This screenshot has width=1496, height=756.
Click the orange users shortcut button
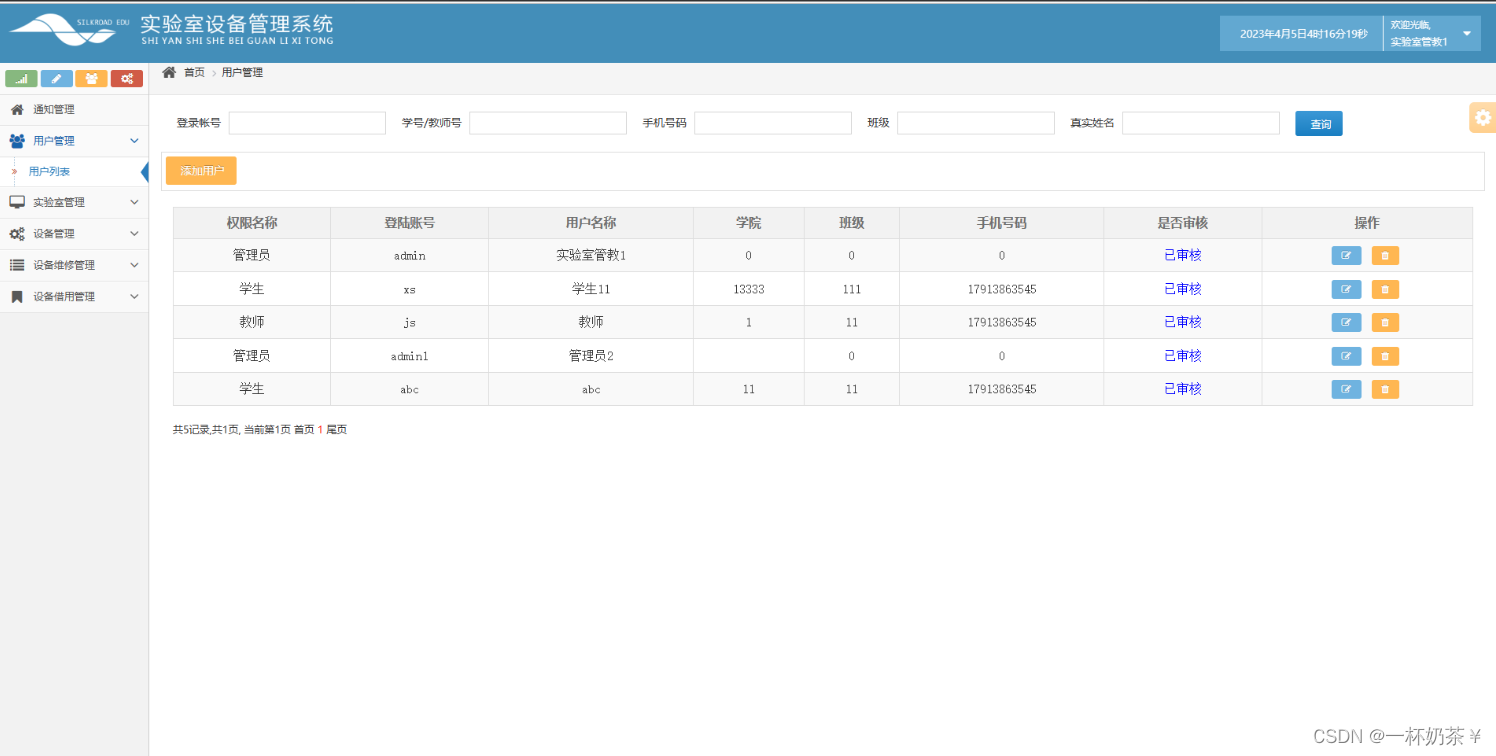pyautogui.click(x=91, y=79)
